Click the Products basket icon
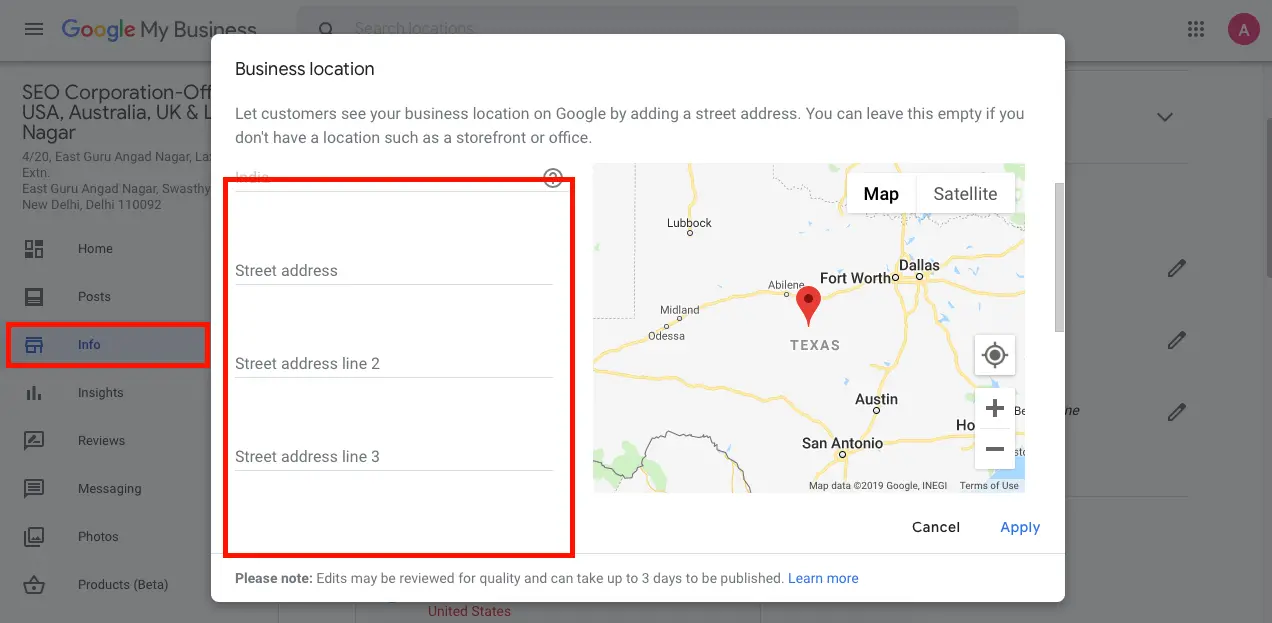This screenshot has width=1272, height=623. (35, 585)
